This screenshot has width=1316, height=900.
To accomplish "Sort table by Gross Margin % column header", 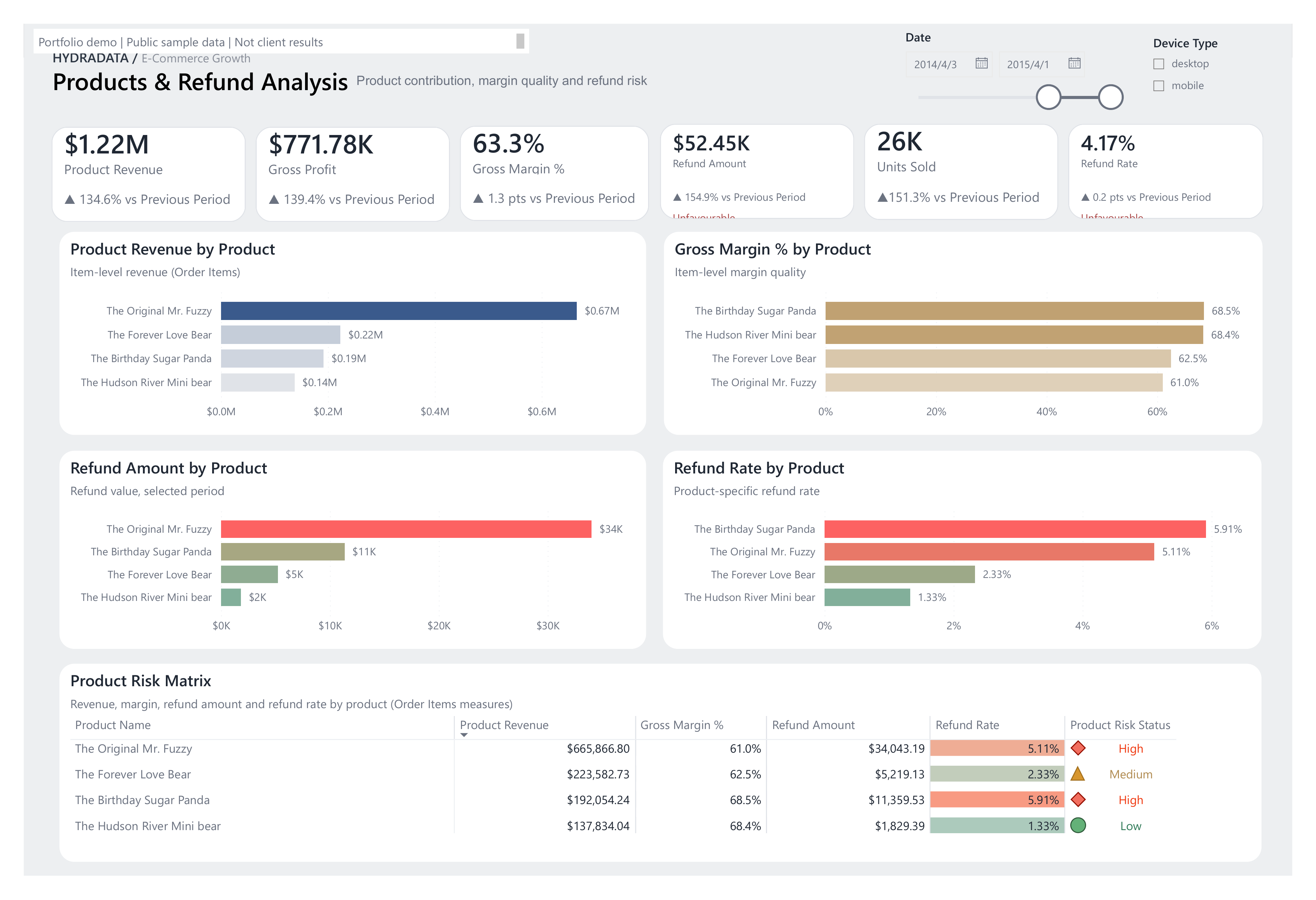I will pos(681,725).
